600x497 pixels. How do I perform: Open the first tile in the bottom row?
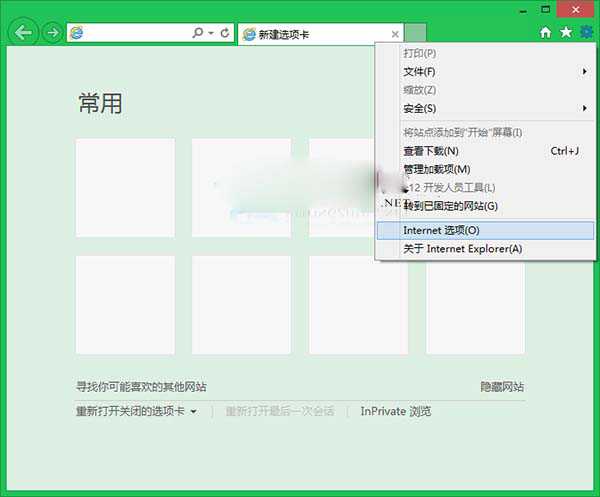[125, 305]
